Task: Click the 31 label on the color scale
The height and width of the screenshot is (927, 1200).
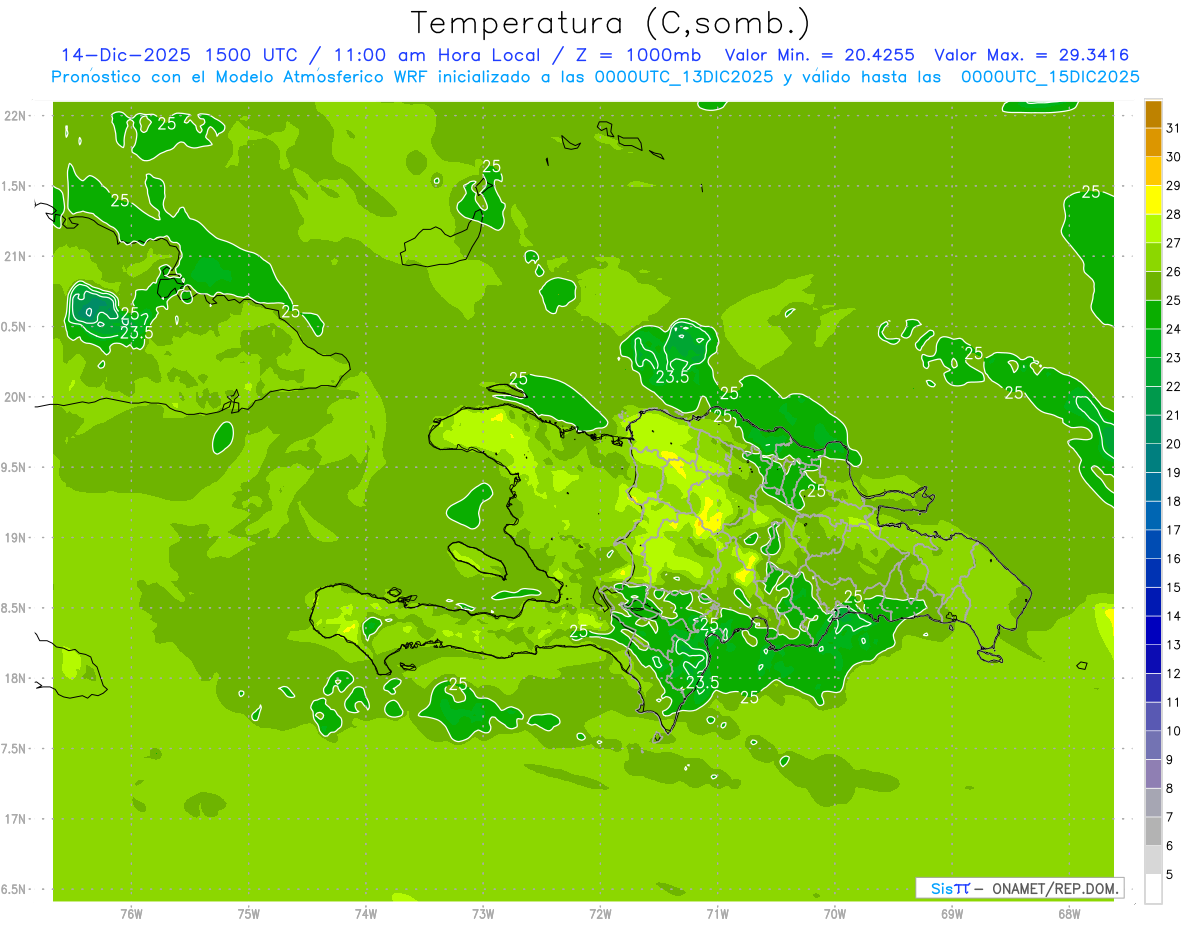Action: (1174, 128)
